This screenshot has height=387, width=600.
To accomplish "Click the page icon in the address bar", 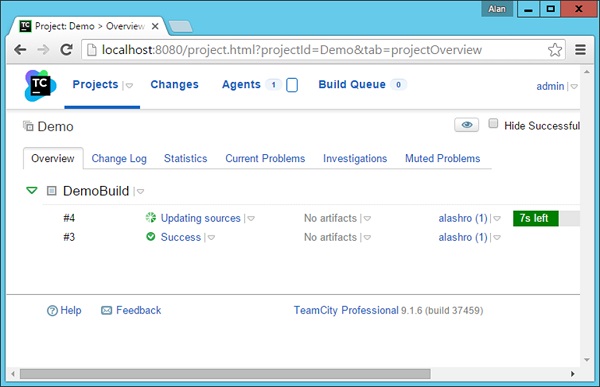I will click(91, 50).
